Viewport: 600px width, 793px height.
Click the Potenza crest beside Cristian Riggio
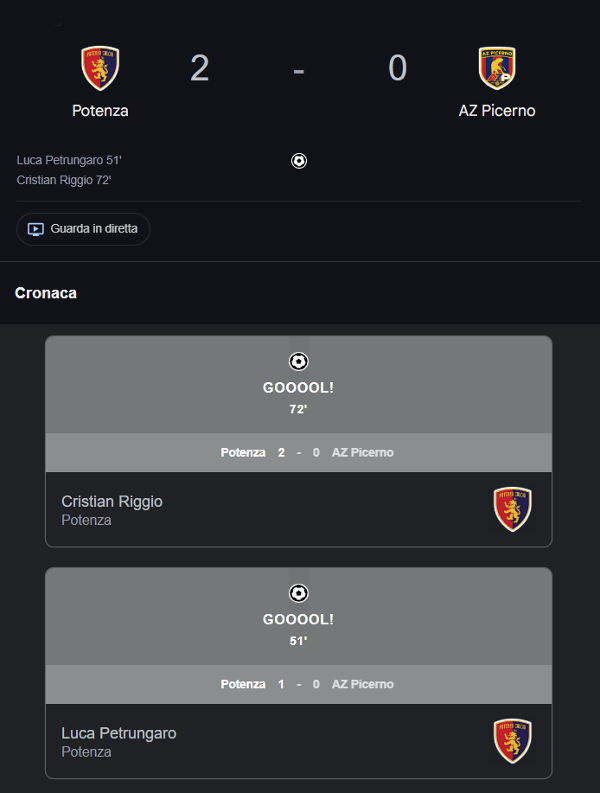pos(512,509)
